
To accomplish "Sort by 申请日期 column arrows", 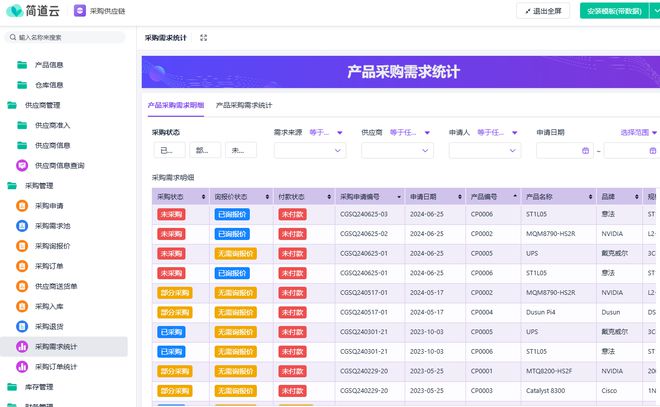I will tap(460, 197).
